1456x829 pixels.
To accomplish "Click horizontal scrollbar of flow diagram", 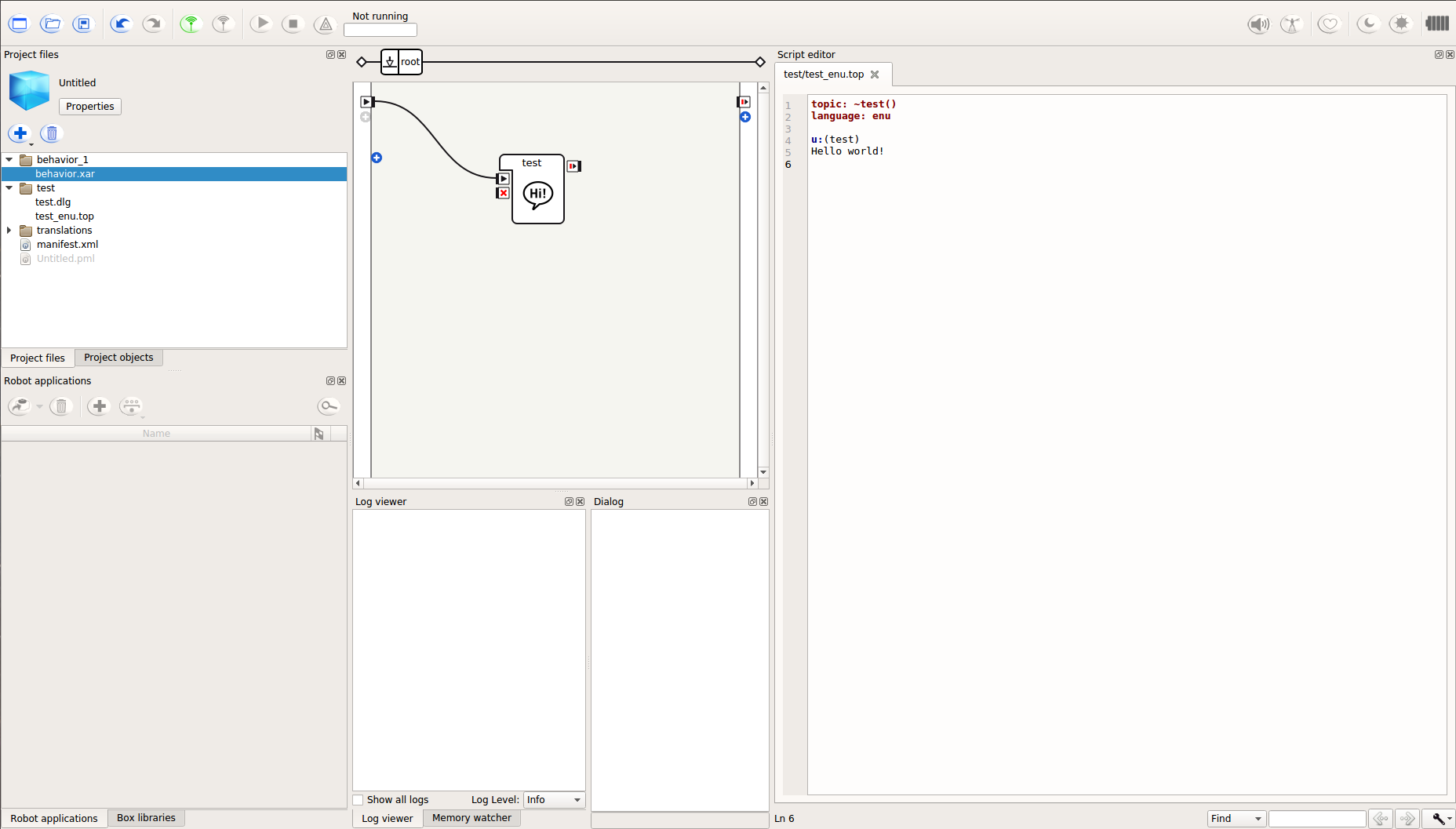I will tap(555, 483).
